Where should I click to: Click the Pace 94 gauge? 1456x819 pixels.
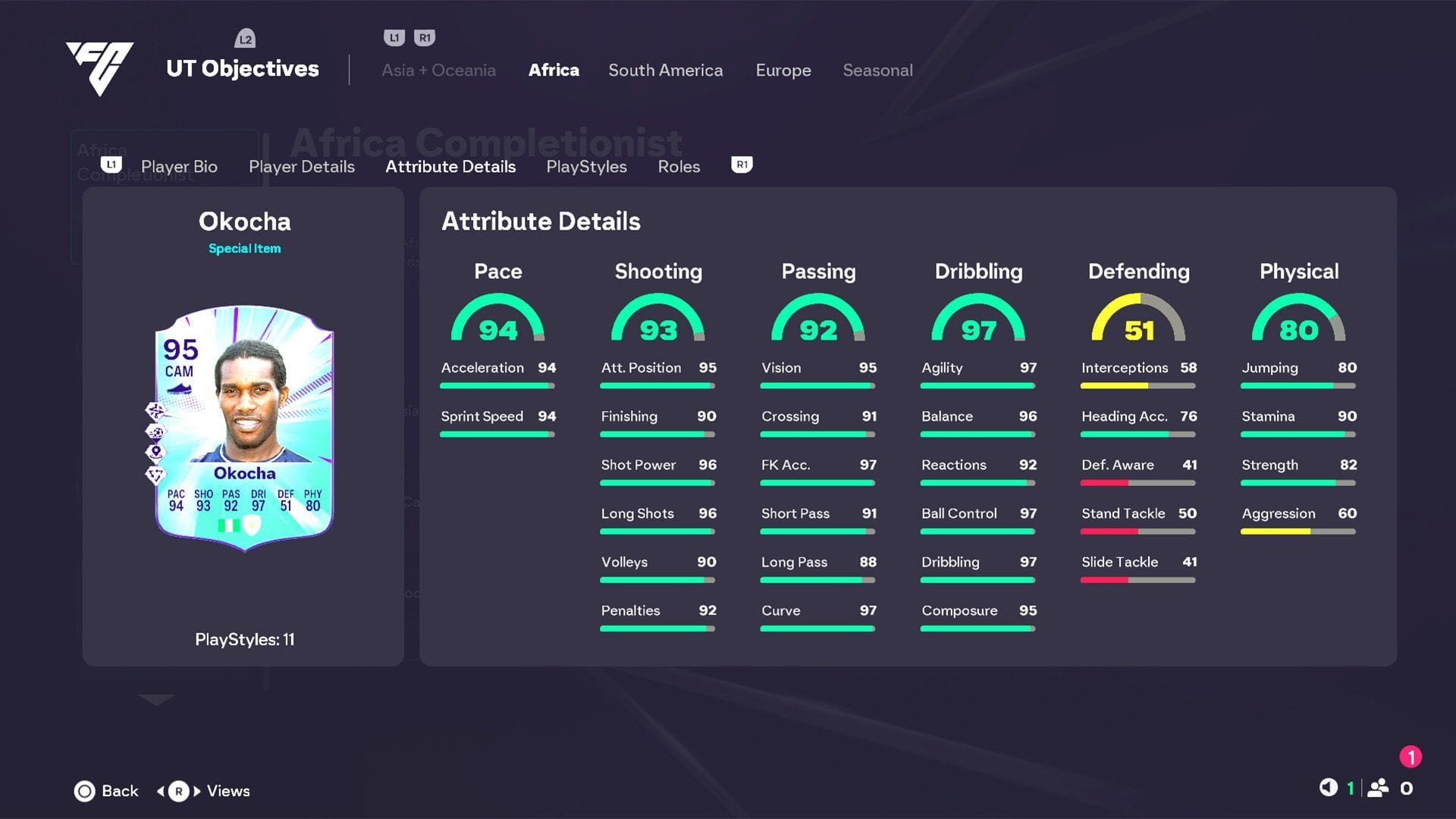pos(497,318)
